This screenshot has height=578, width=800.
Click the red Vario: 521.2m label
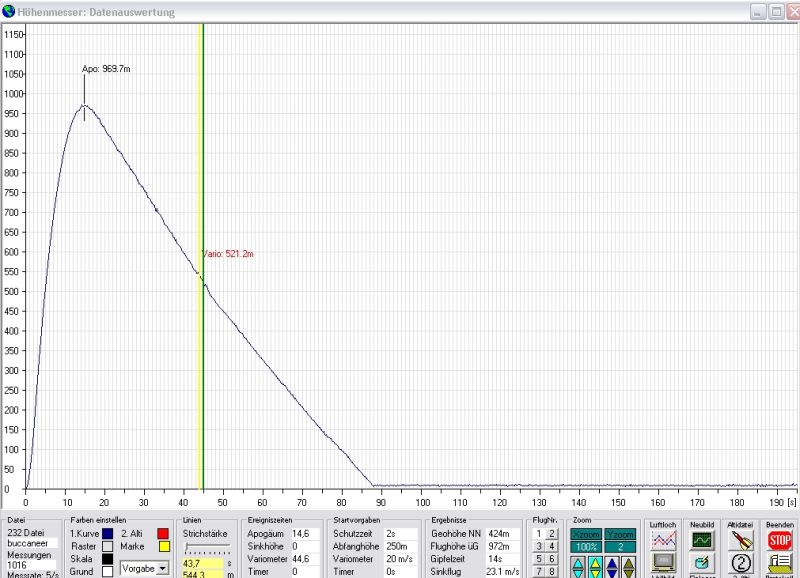pyautogui.click(x=228, y=254)
